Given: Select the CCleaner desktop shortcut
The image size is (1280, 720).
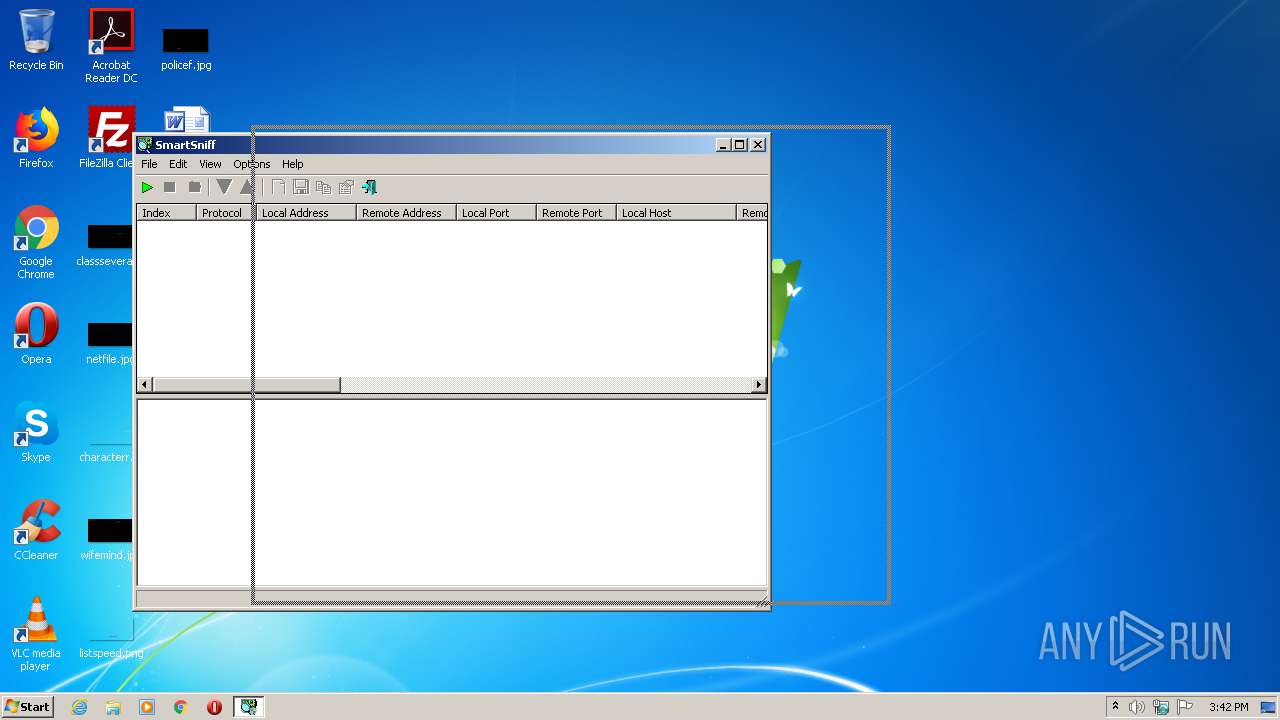Looking at the screenshot, I should (x=36, y=530).
